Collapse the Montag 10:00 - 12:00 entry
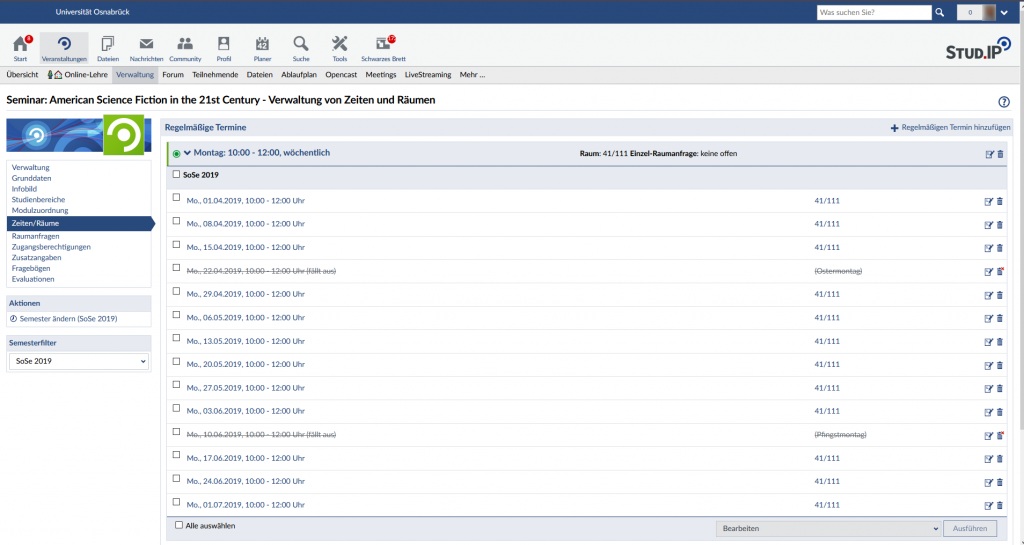This screenshot has width=1024, height=545. click(187, 153)
